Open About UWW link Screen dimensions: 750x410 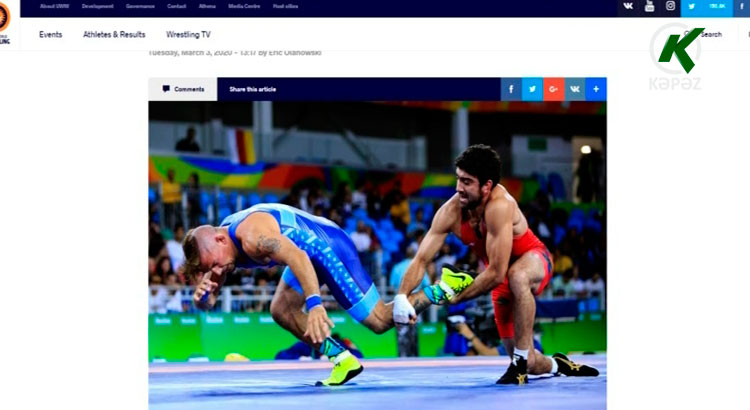click(55, 6)
